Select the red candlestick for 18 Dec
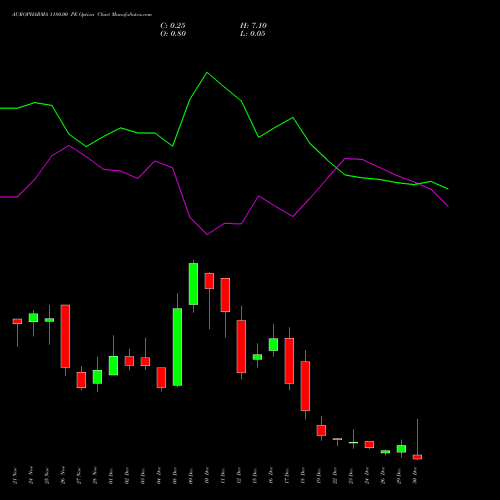Screen dimensions: 500x500 [x=305, y=386]
